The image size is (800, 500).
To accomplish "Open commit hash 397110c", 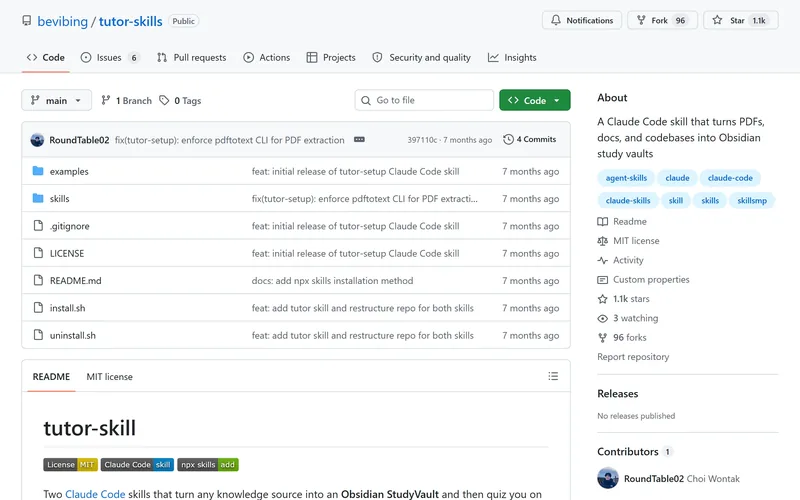I will point(421,140).
